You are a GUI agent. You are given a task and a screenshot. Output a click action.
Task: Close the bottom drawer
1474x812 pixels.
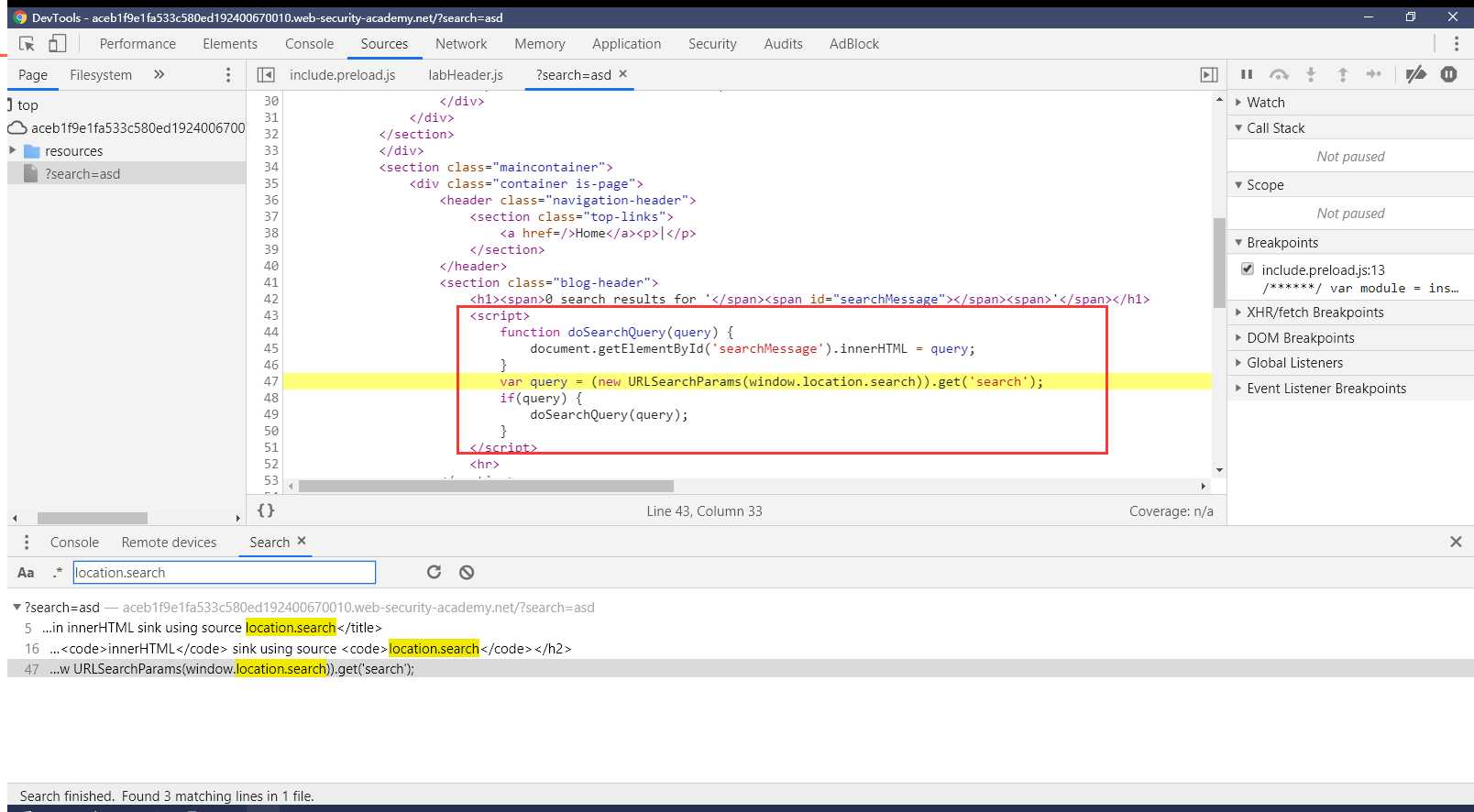(x=1456, y=542)
